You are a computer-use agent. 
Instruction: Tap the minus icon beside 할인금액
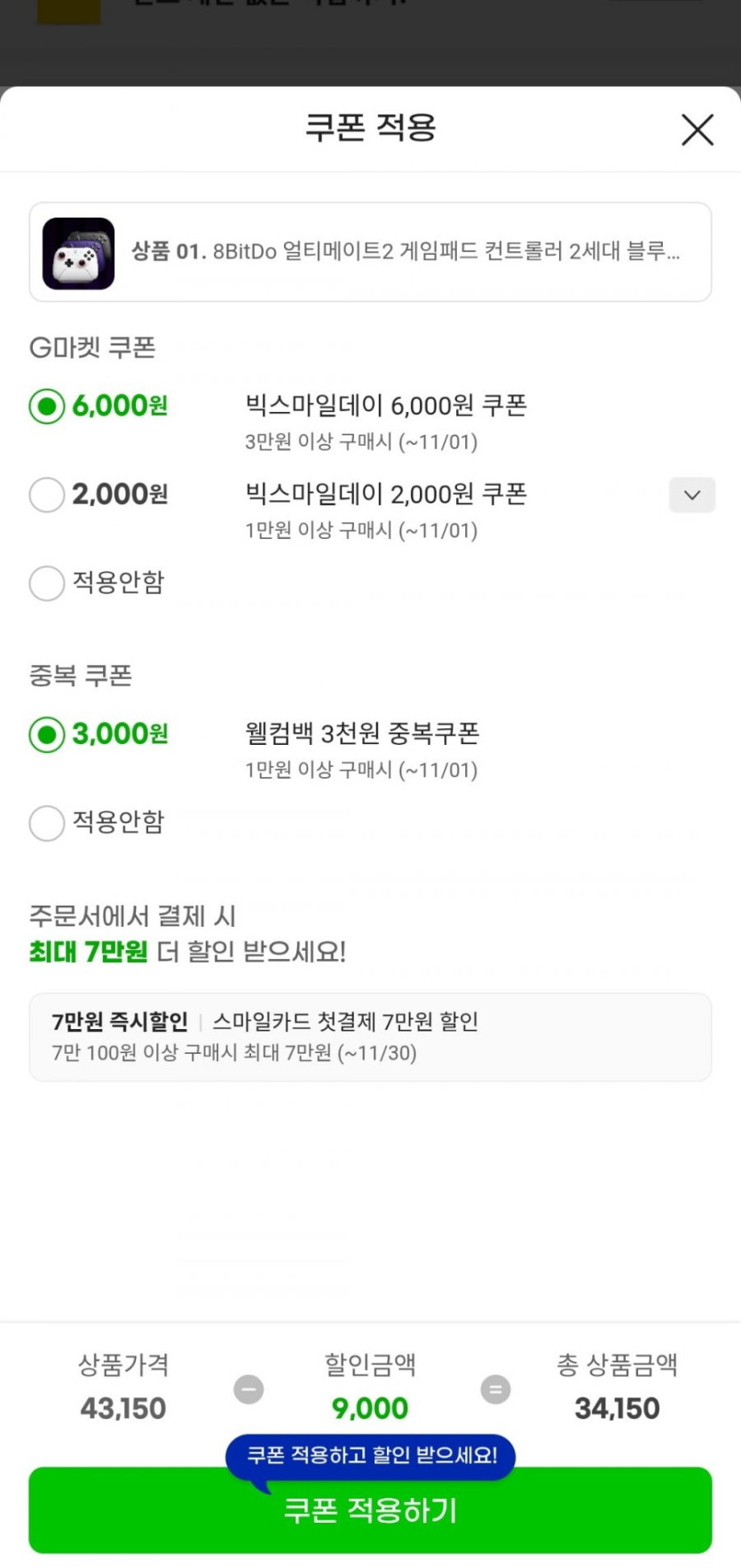tap(248, 1389)
